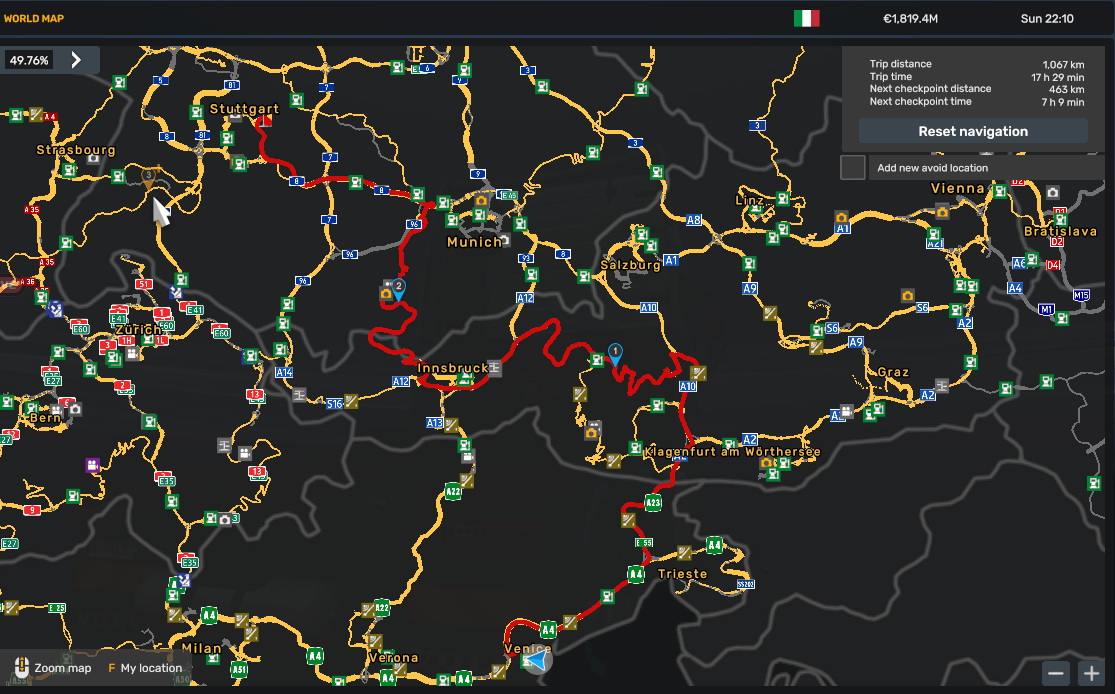This screenshot has height=694, width=1115.
Task: Click the orange waypoint marker 3 near Strasbourg
Action: (x=149, y=176)
